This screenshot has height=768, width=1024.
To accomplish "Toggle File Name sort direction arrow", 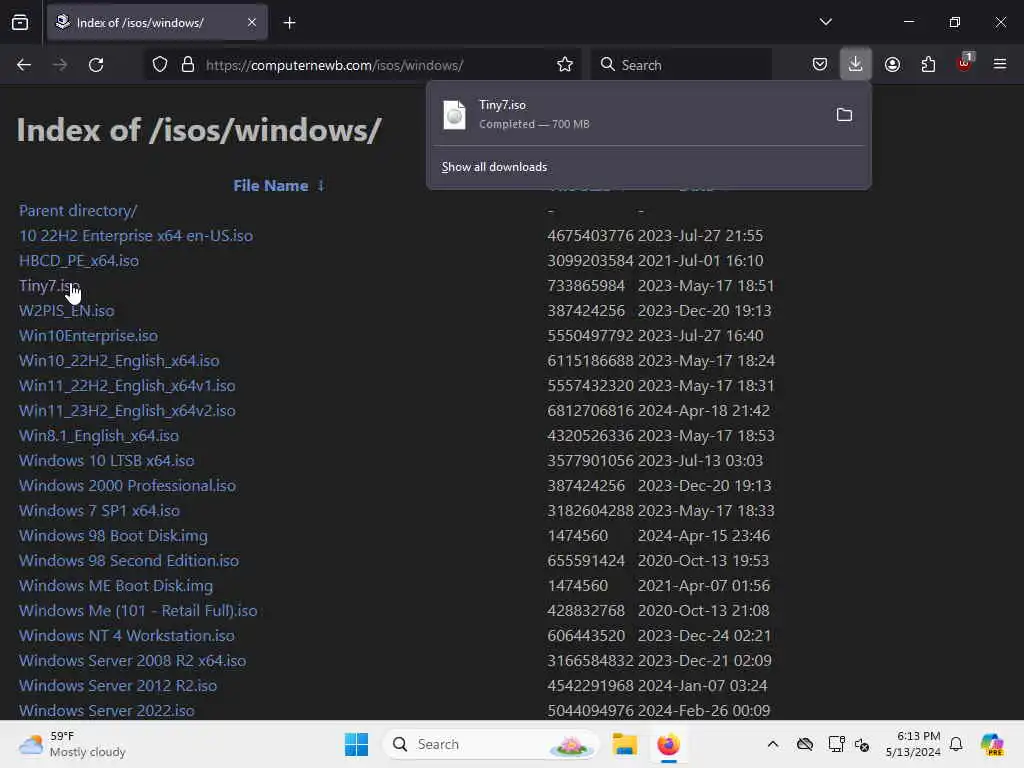I will point(321,185).
